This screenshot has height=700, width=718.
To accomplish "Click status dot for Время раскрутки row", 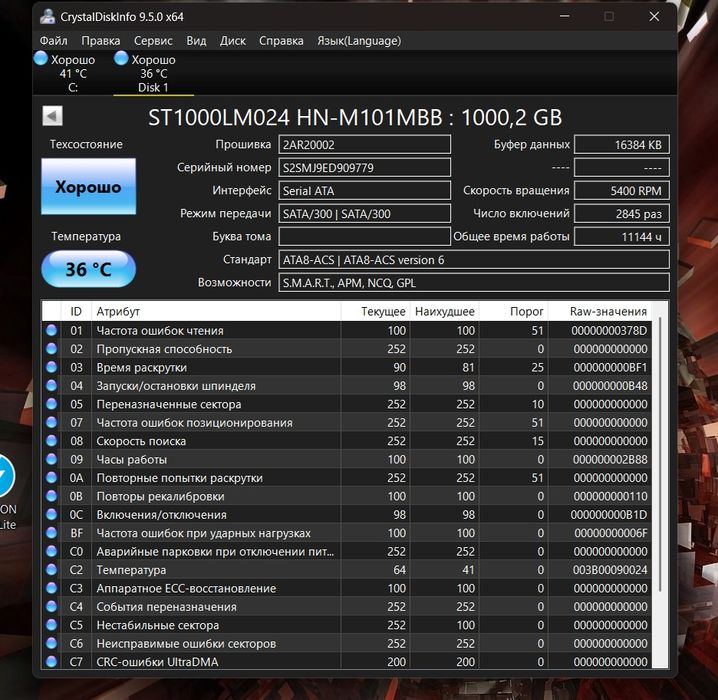I will coord(51,367).
